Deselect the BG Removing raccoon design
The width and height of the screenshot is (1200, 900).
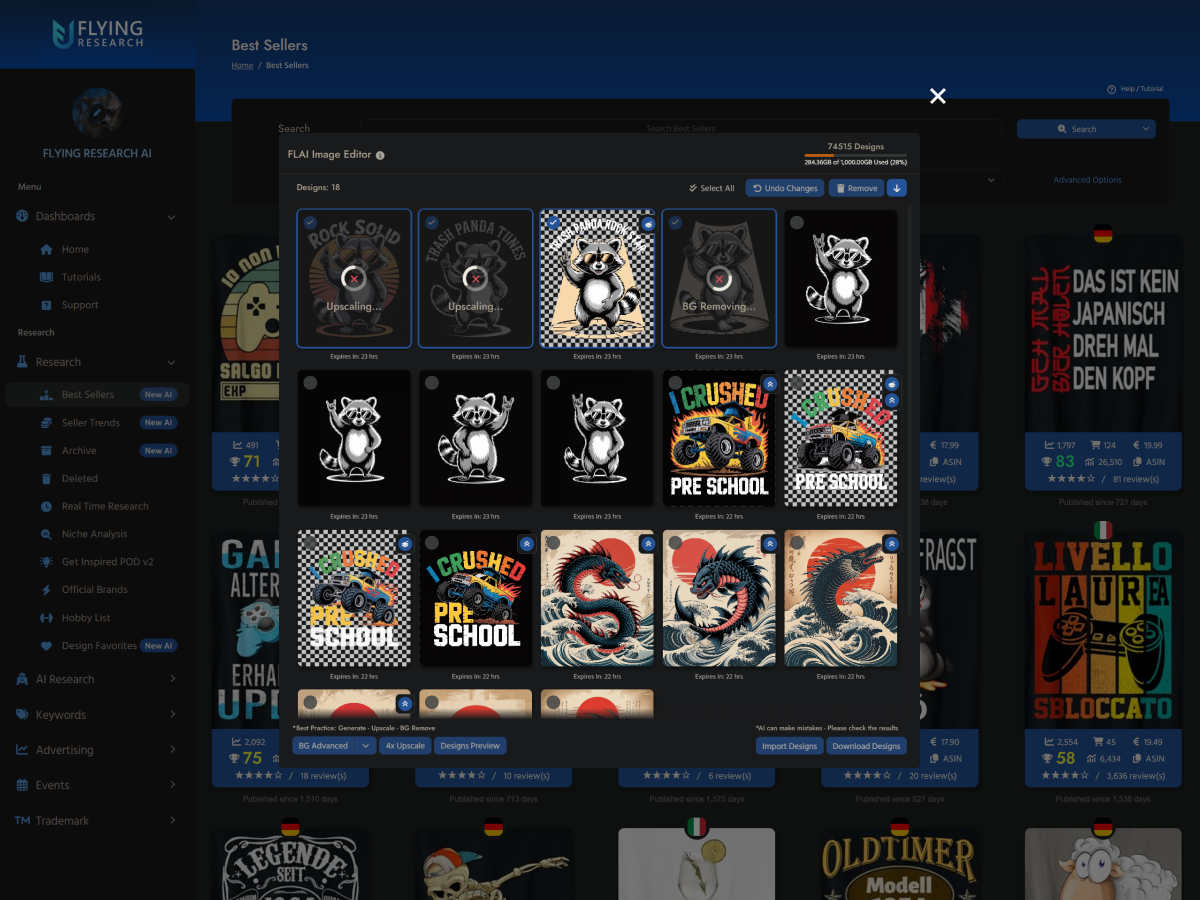675,222
